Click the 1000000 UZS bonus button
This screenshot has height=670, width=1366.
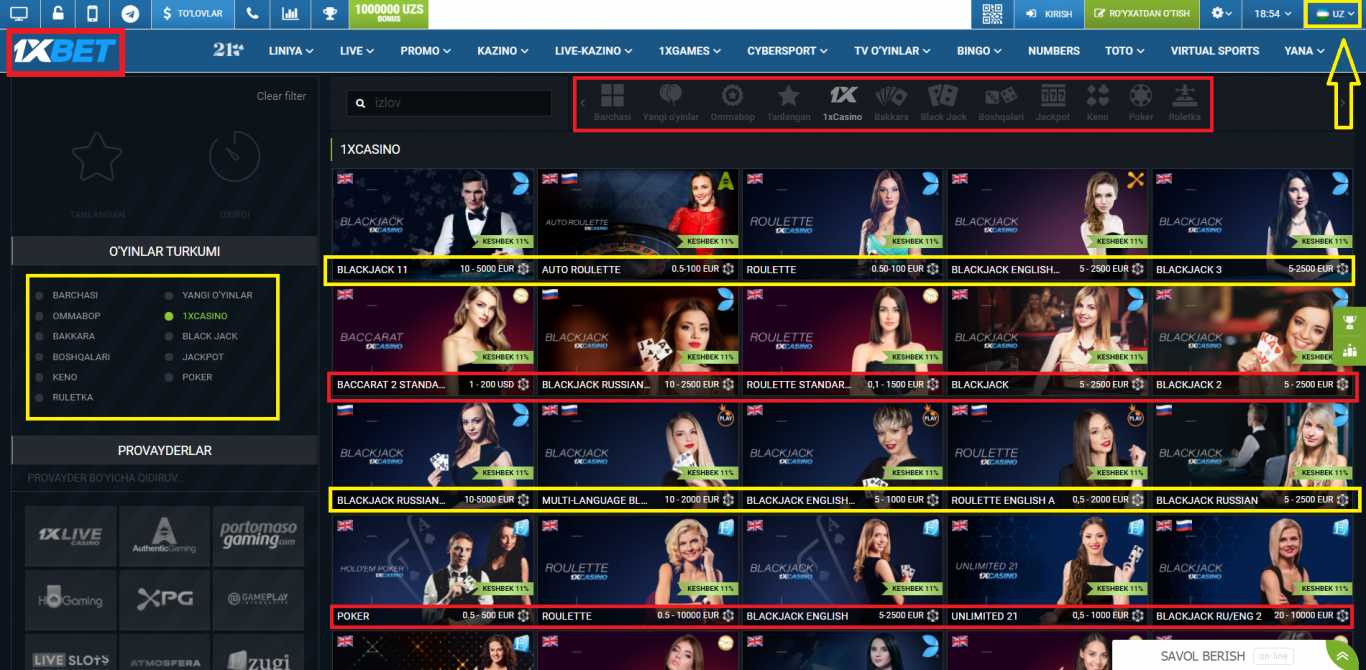click(x=389, y=14)
